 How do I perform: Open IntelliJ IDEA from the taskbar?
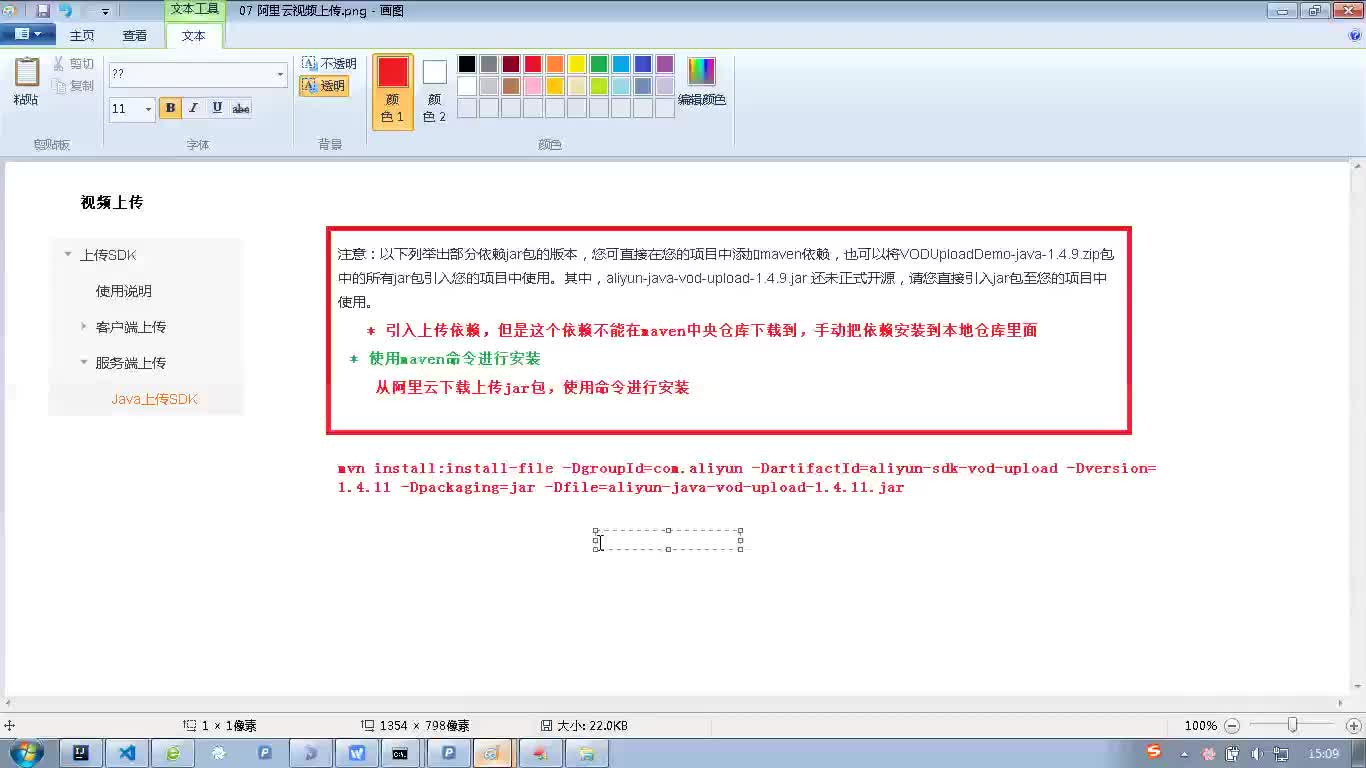point(82,753)
